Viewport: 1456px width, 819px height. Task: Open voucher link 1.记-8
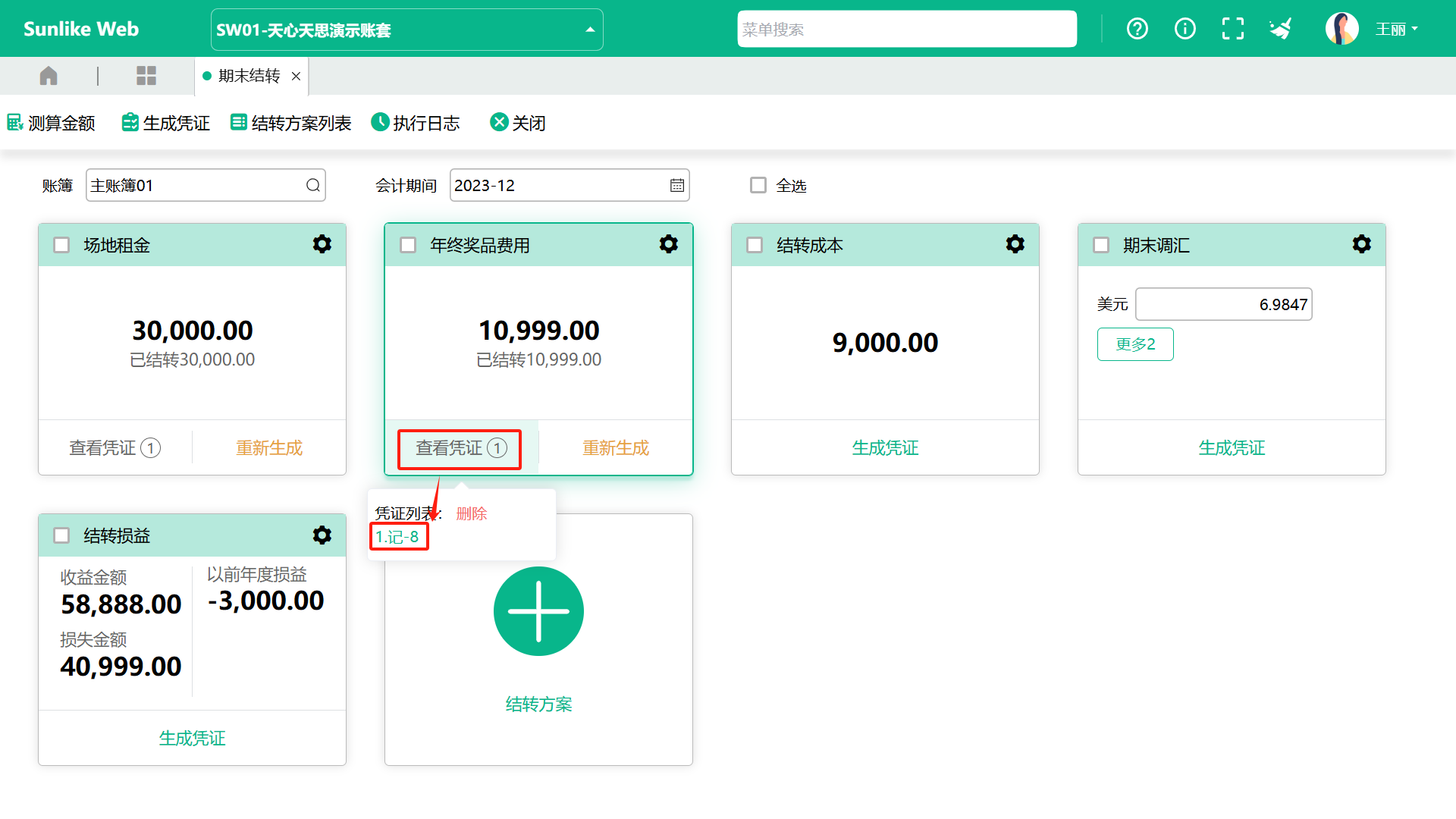[x=397, y=537]
